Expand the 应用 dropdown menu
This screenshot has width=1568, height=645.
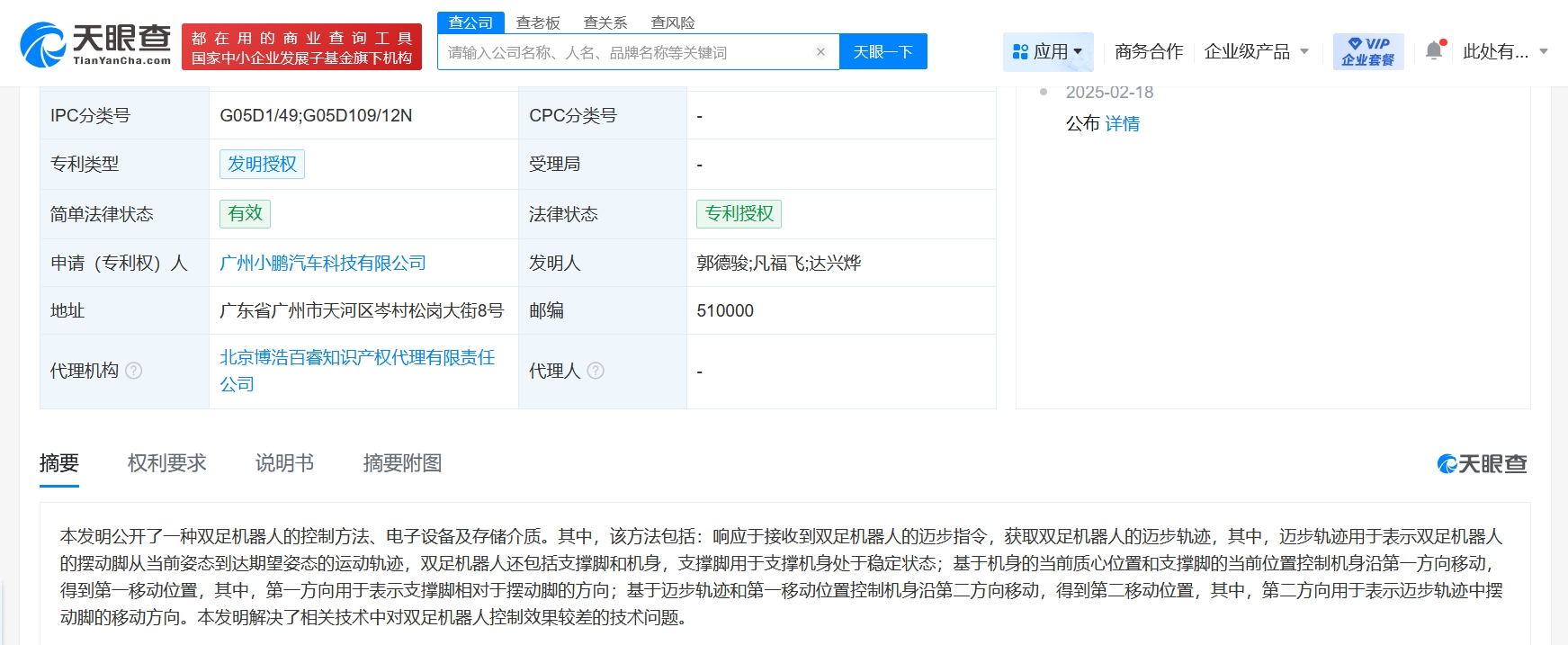(1047, 51)
